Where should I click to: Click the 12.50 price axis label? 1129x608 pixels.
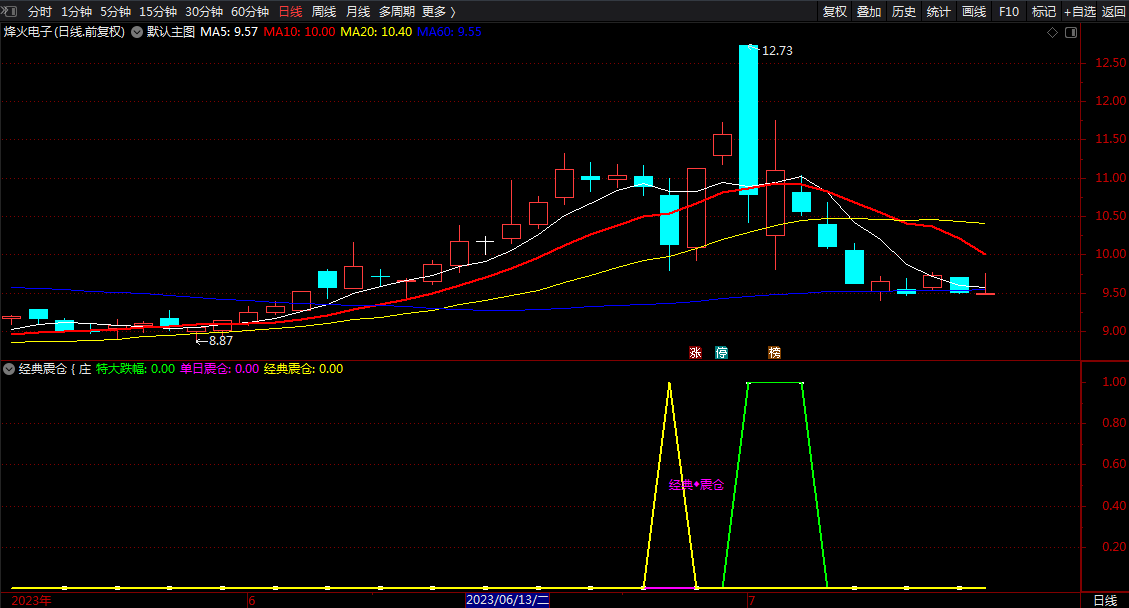click(x=1110, y=63)
